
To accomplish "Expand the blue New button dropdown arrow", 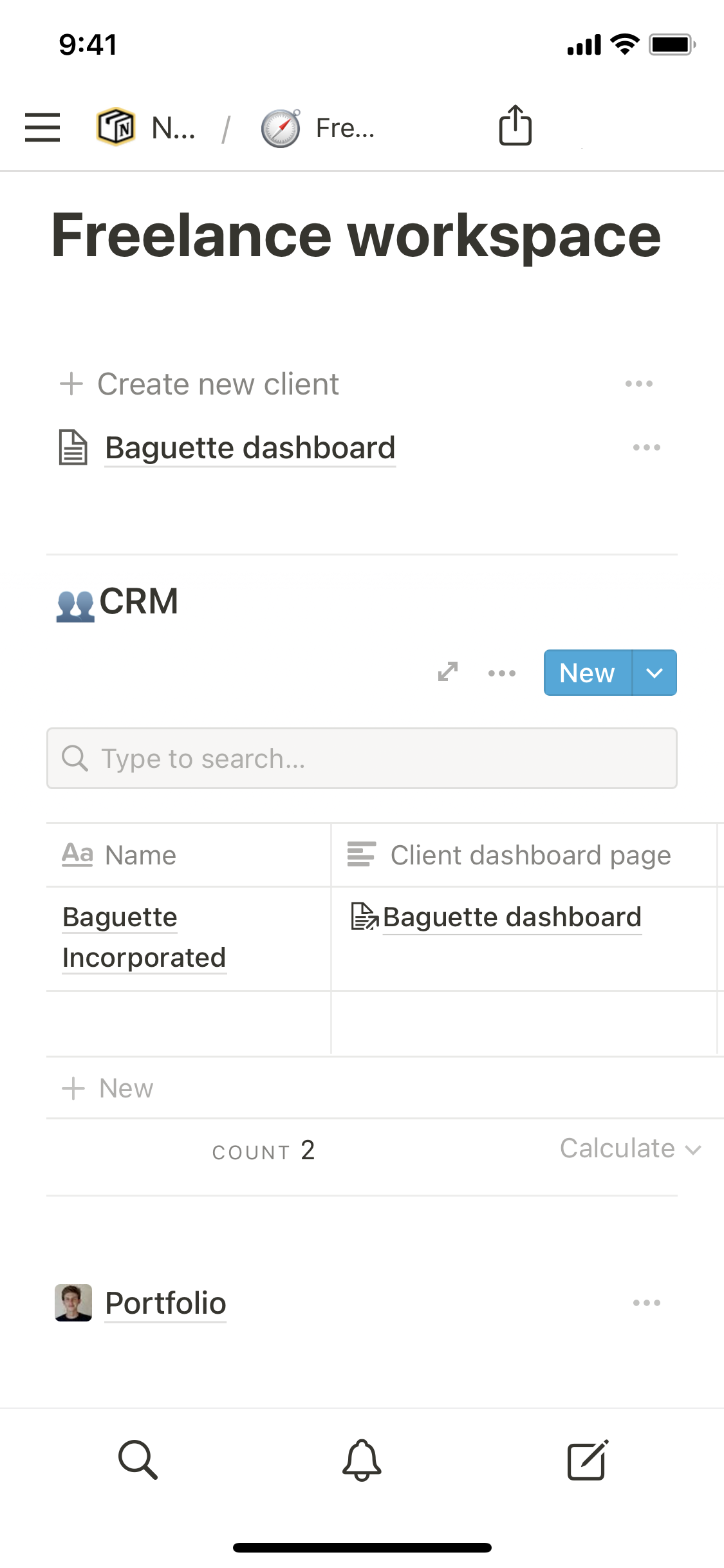I will tap(654, 673).
